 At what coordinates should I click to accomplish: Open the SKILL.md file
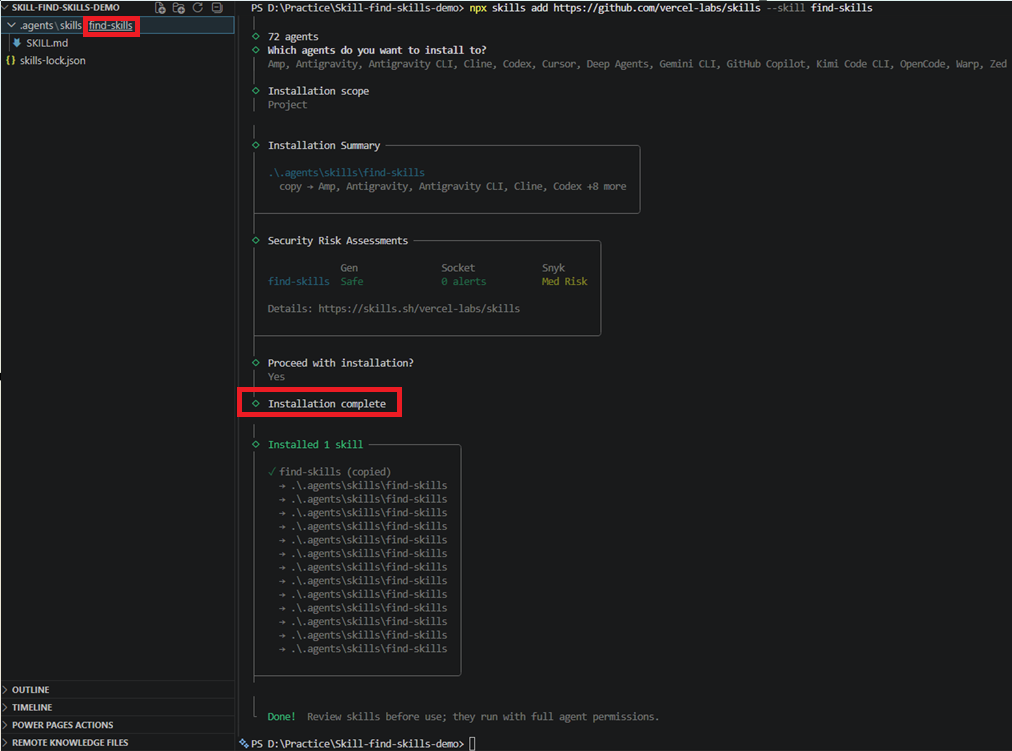point(47,43)
